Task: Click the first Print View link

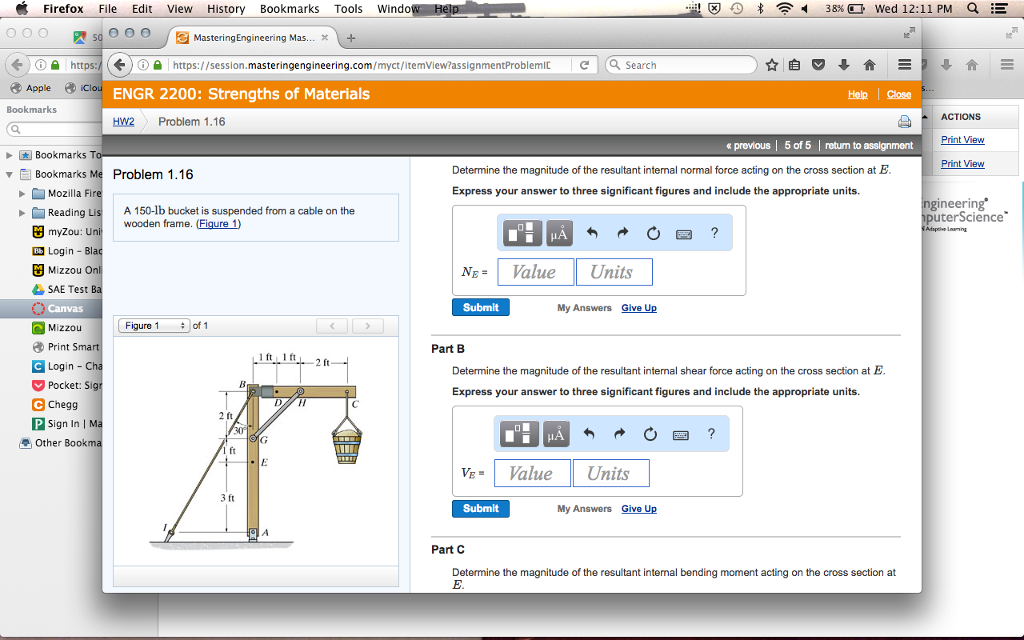Action: pos(962,140)
